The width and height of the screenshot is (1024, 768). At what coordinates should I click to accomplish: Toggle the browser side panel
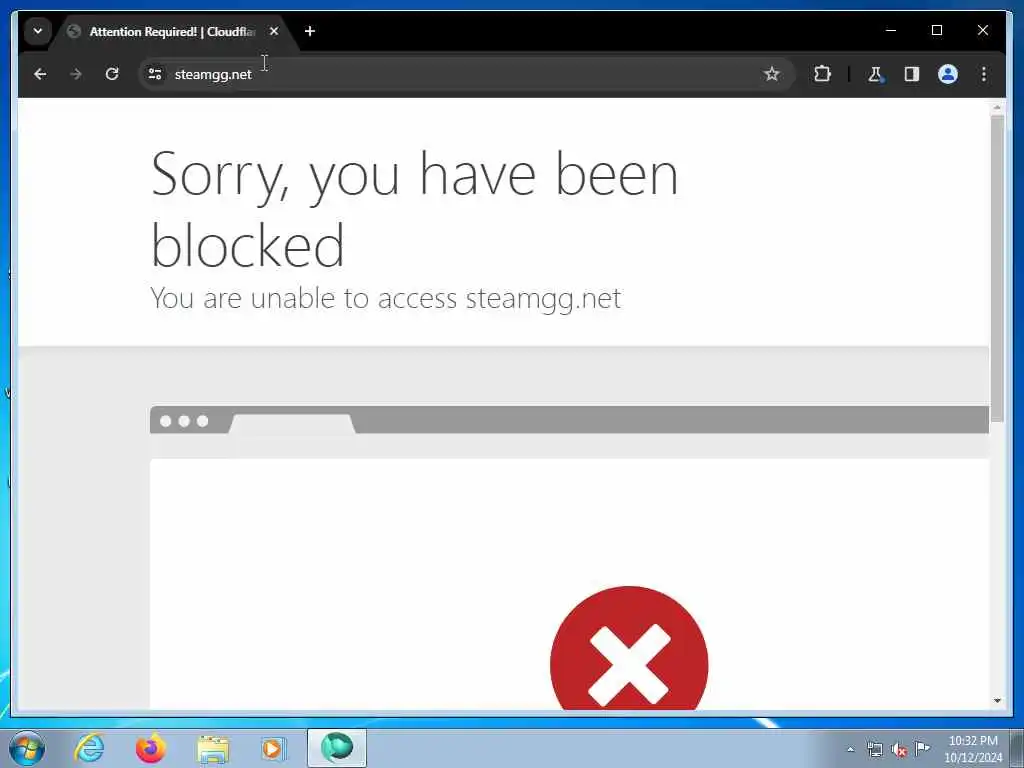coord(912,74)
